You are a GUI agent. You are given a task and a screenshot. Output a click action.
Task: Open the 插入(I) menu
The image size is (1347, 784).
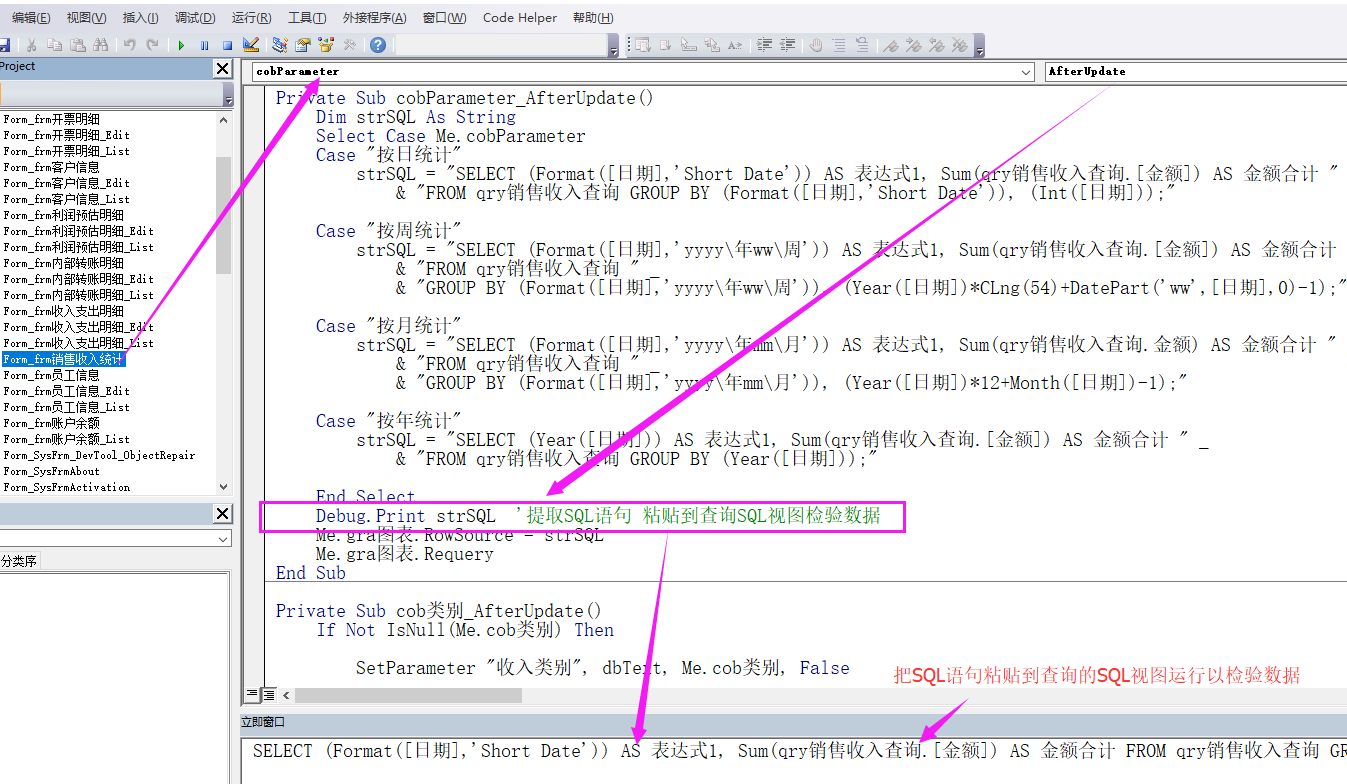pyautogui.click(x=140, y=18)
